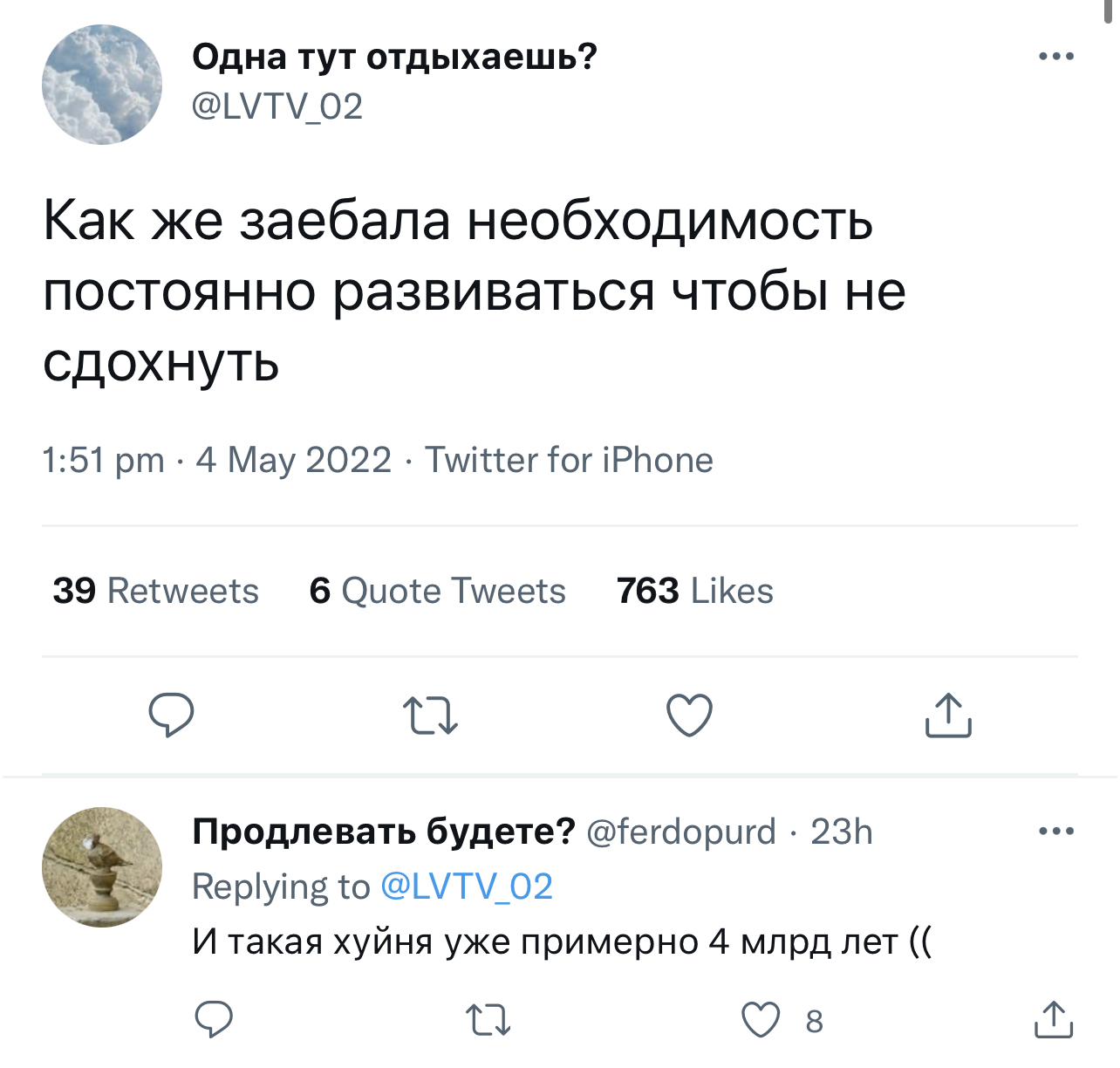View the 6 Quote Tweets list
The height and width of the screenshot is (1068, 1120).
click(x=437, y=591)
